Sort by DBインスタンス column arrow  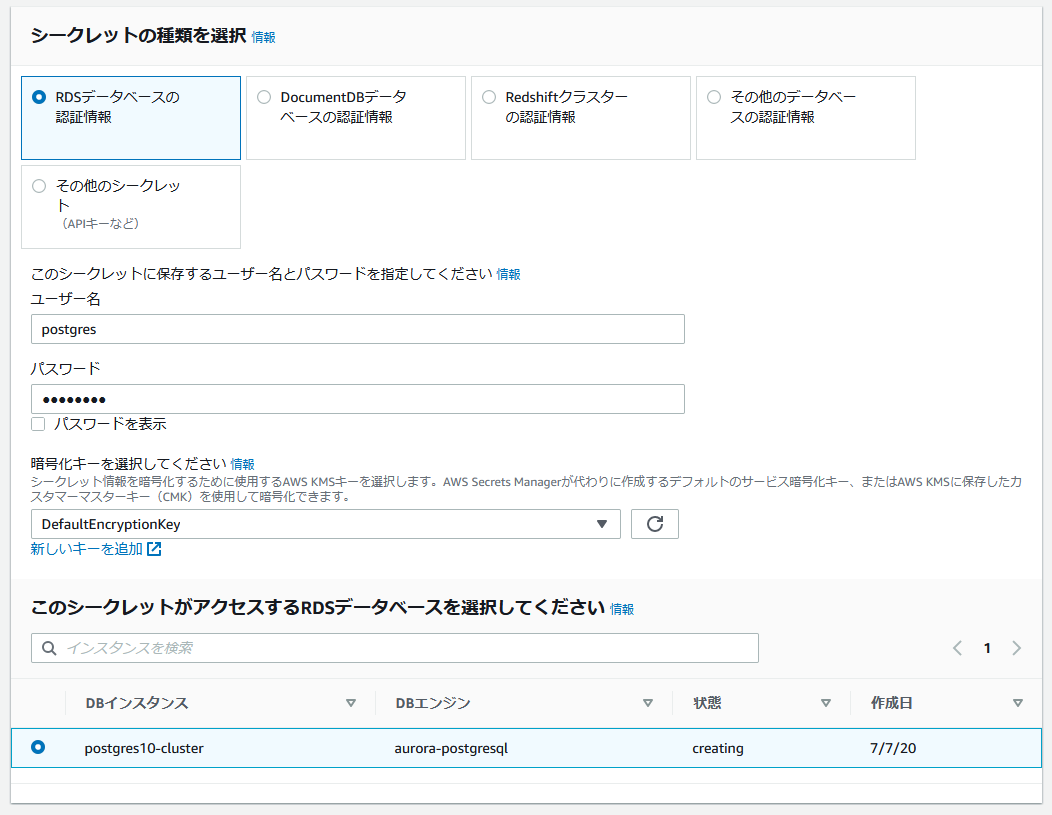[351, 703]
